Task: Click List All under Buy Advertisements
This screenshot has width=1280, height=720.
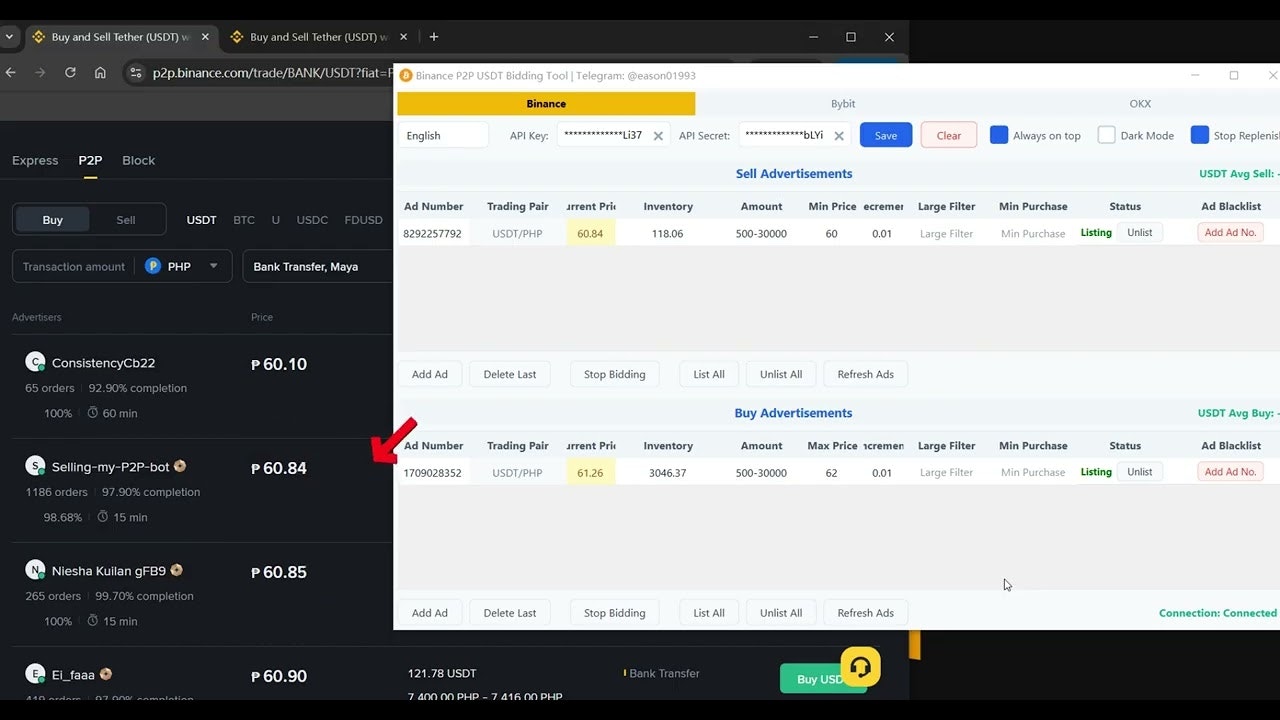Action: [709, 613]
